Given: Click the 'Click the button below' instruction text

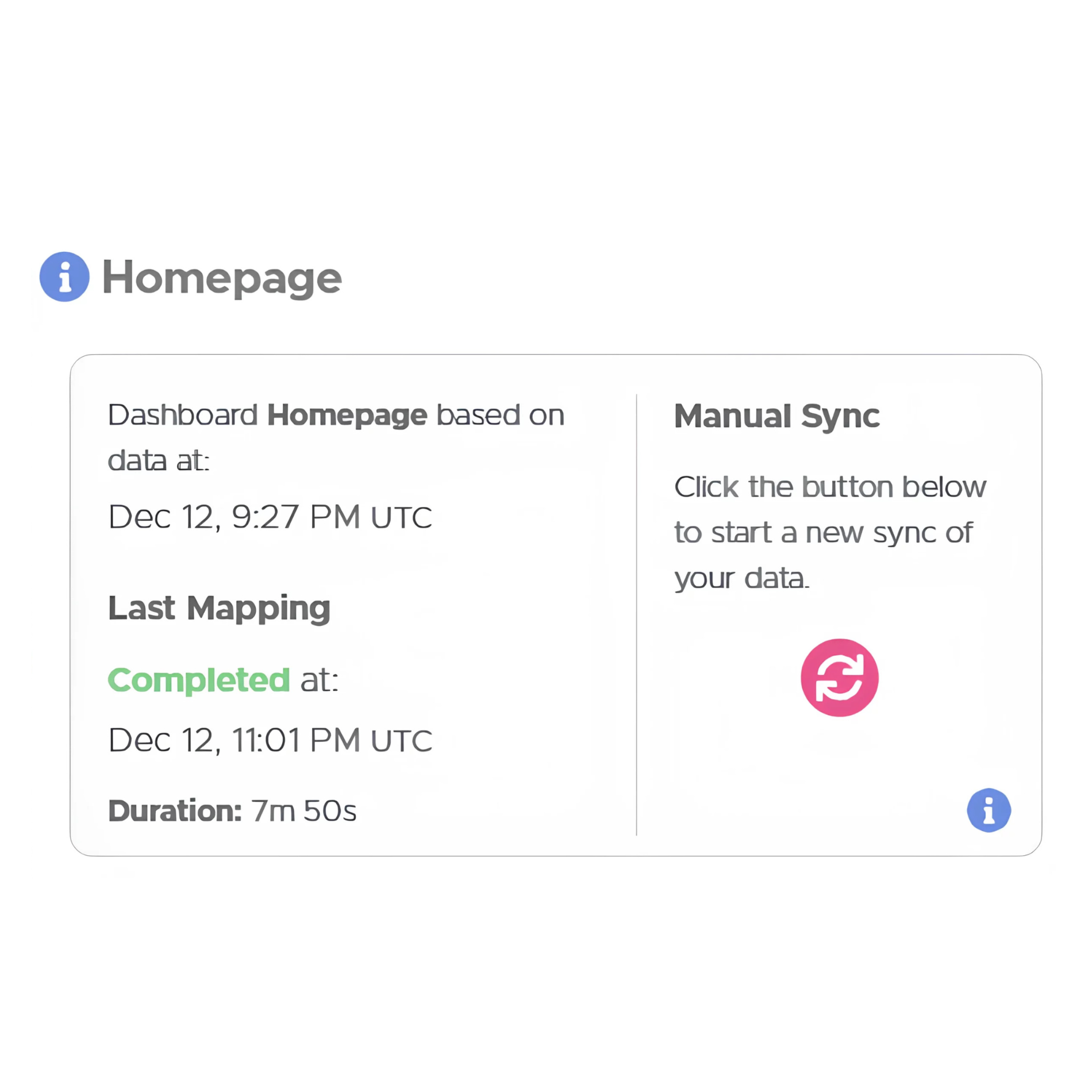Looking at the screenshot, I should 830,487.
